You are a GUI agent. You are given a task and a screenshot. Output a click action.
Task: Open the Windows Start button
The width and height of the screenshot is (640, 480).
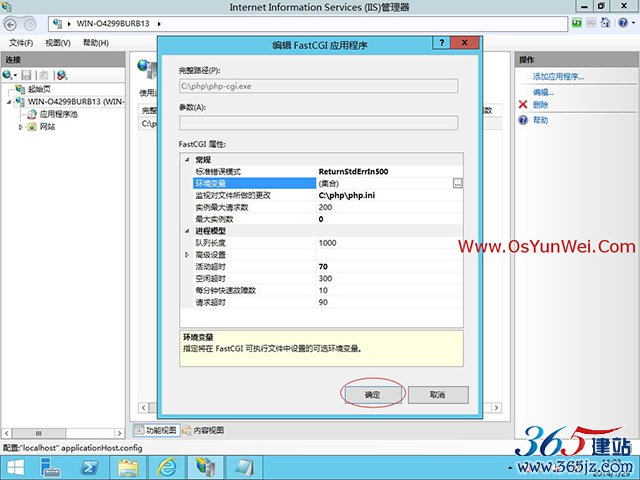coord(15,468)
